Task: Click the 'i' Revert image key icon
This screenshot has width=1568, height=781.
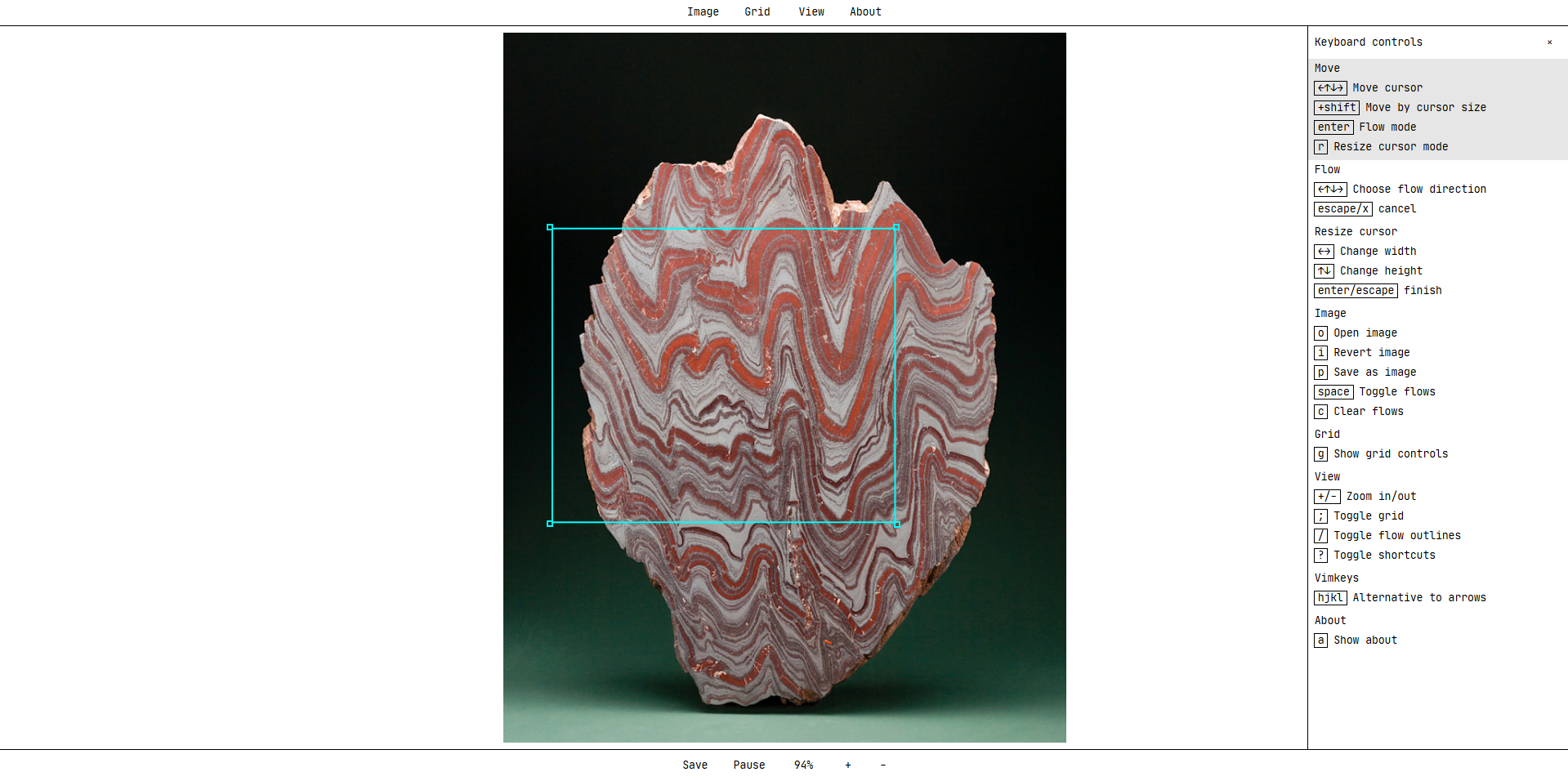Action: coord(1320,353)
